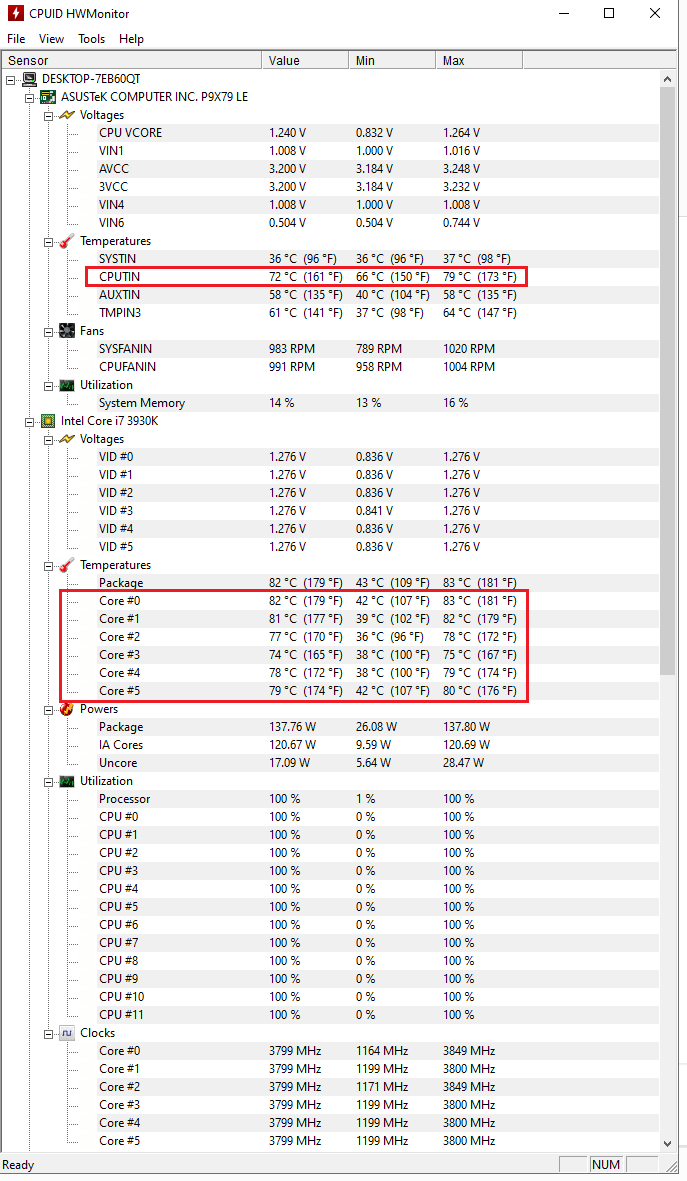The height and width of the screenshot is (1181, 687).
Task: Click the Max column header
Action: point(454,61)
